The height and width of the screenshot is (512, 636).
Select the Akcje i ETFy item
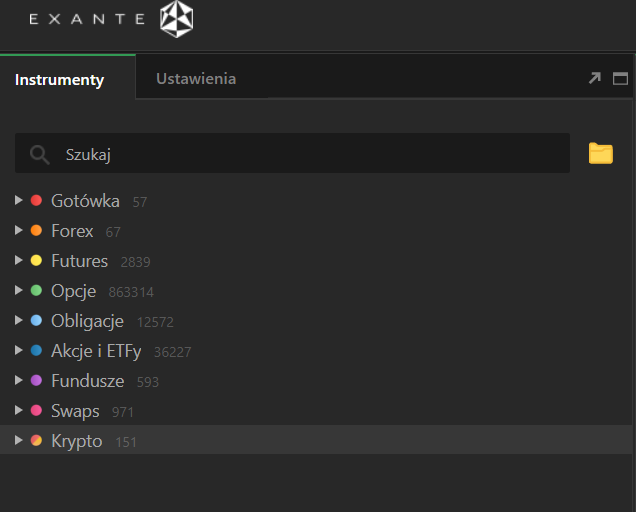pyautogui.click(x=96, y=351)
